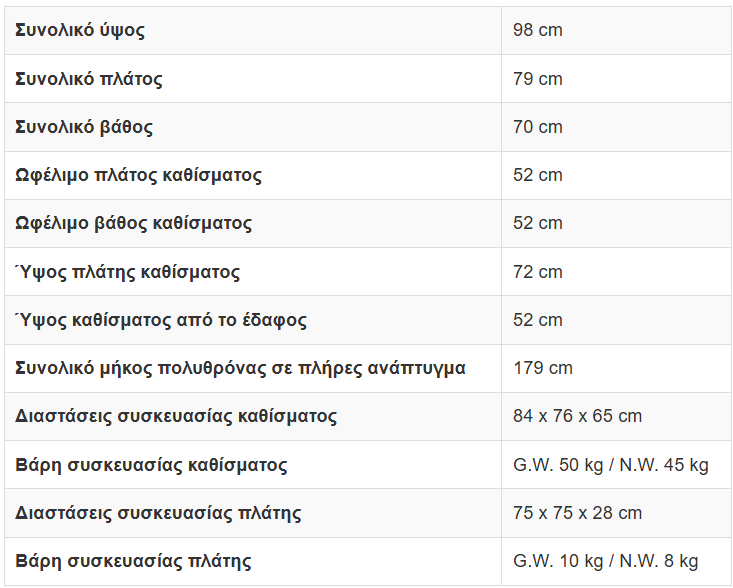
Task: Click the 'Ωφέλιμο βάθος καθίσματος' label
Action: tap(134, 223)
